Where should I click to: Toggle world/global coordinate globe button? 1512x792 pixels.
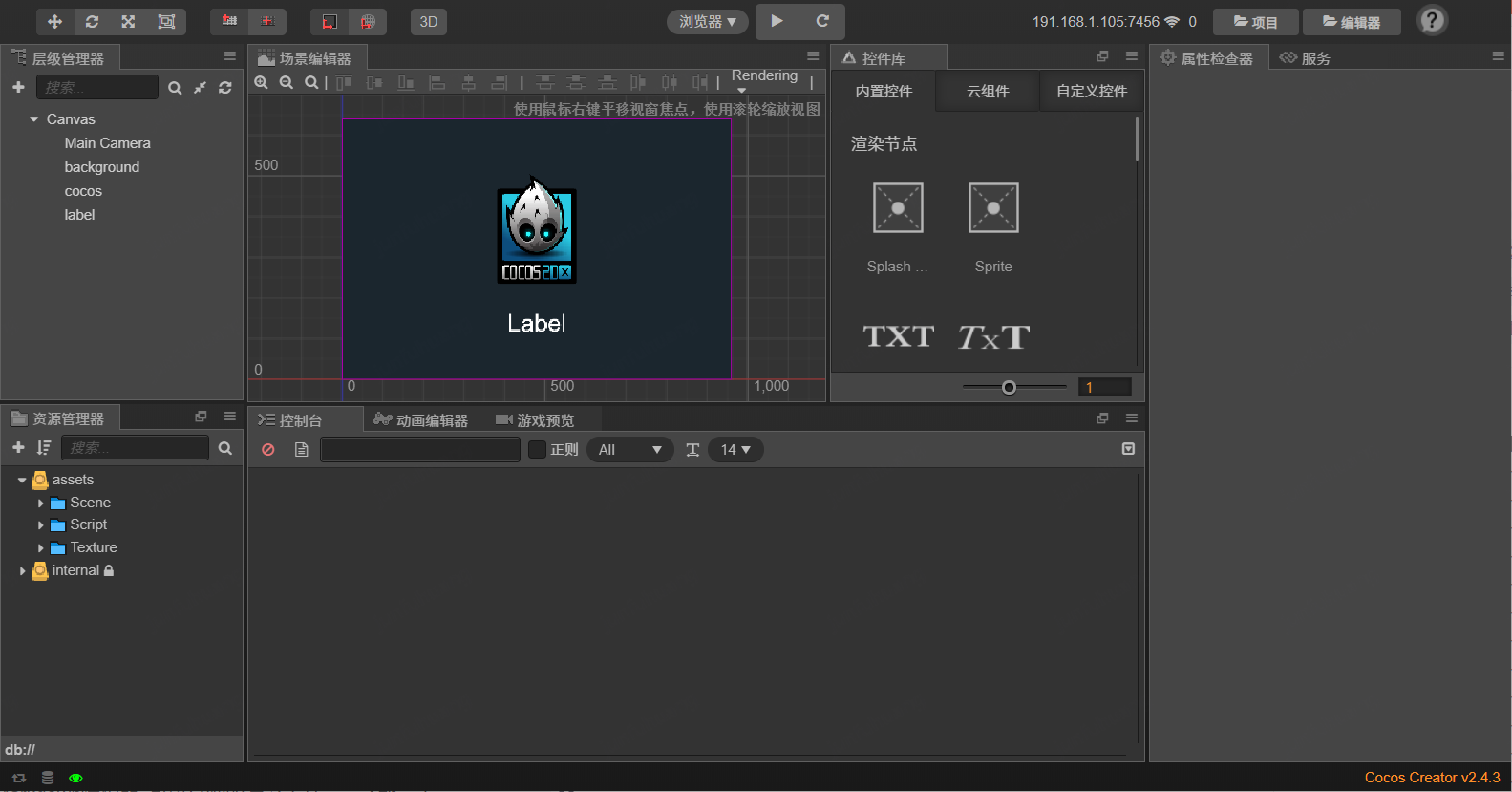[x=368, y=21]
